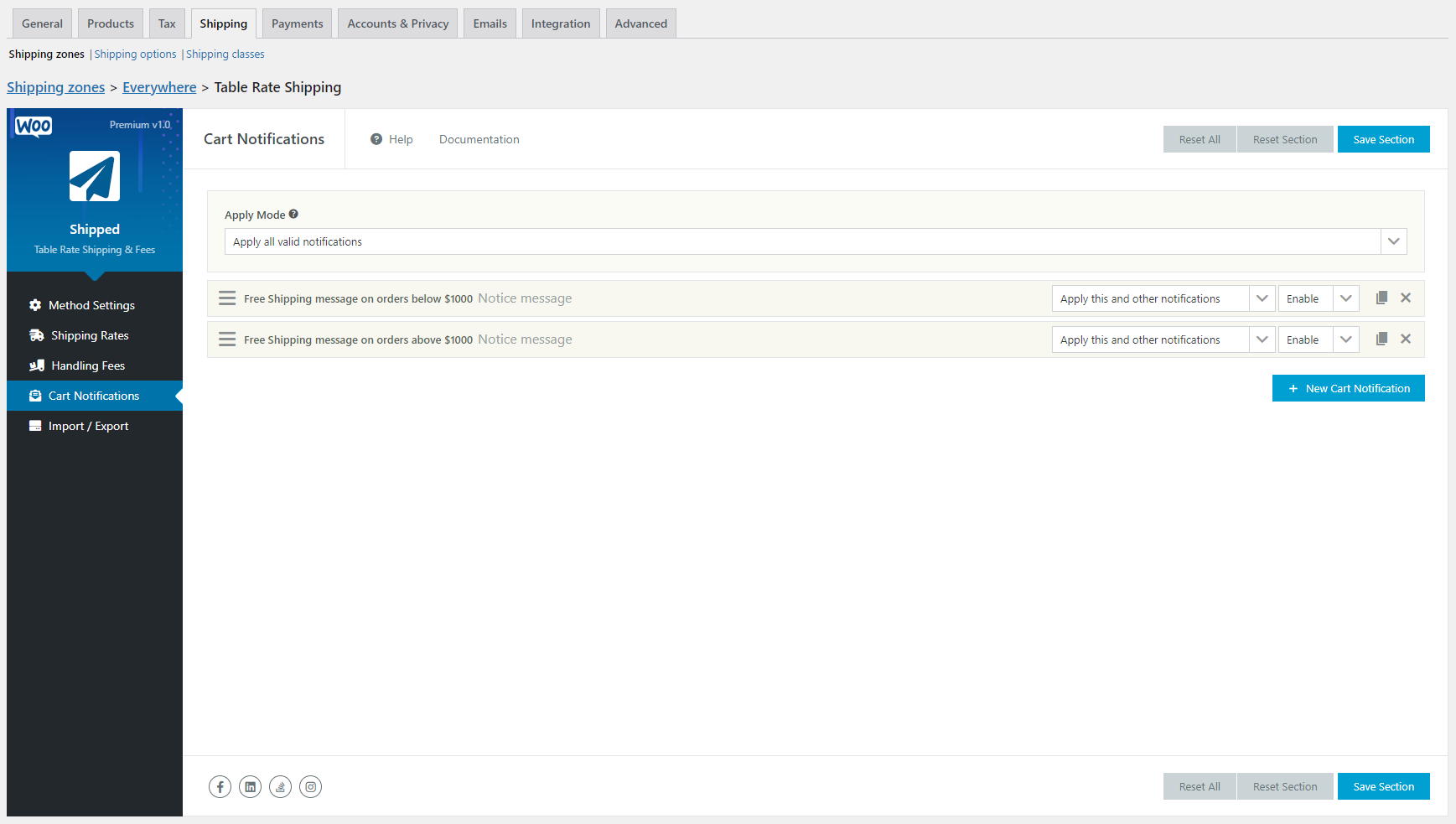
Task: Expand the Enable dropdown for below $1000 row
Action: point(1345,298)
